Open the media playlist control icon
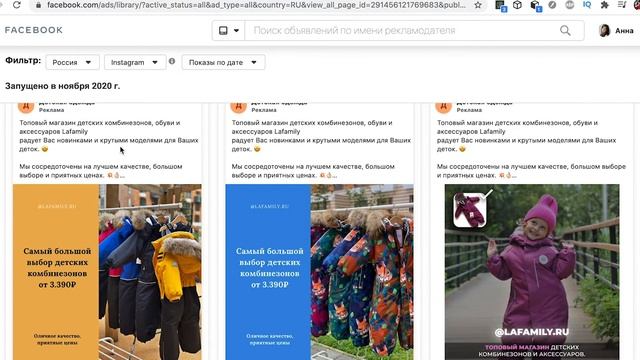 coord(622,5)
